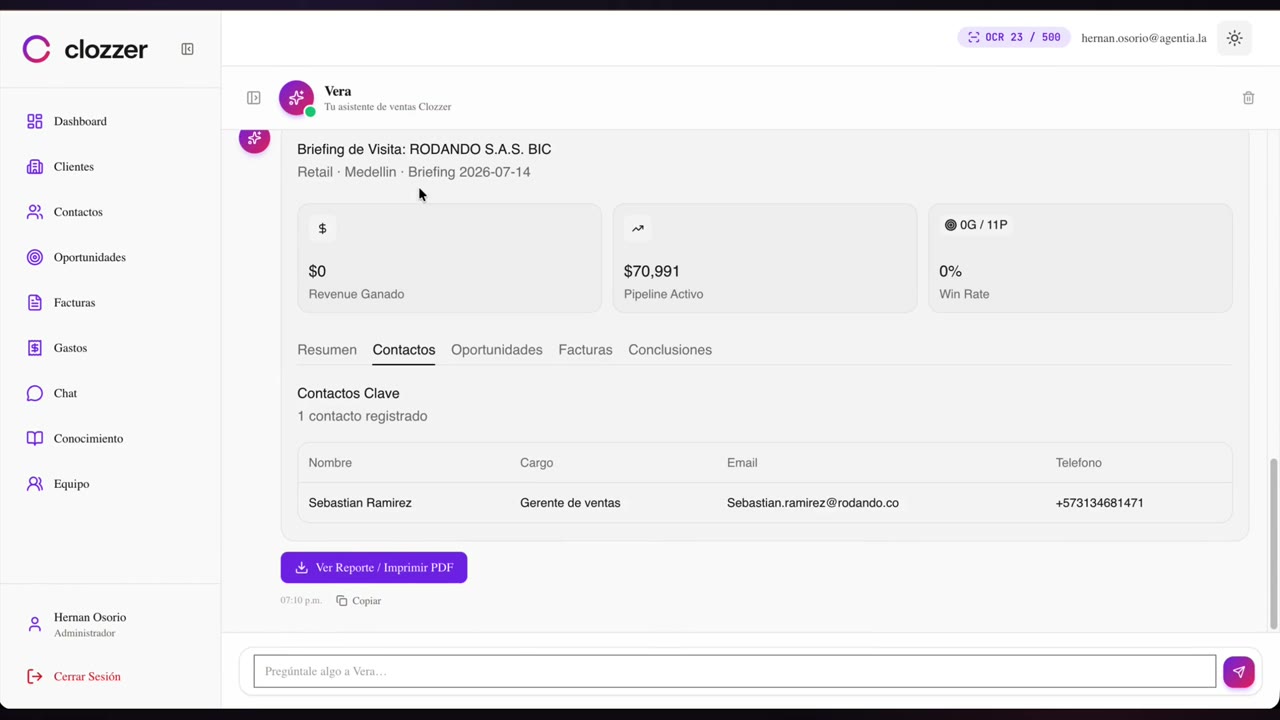The height and width of the screenshot is (720, 1280).
Task: Click the Contactos Clave heading
Action: pyautogui.click(x=348, y=394)
